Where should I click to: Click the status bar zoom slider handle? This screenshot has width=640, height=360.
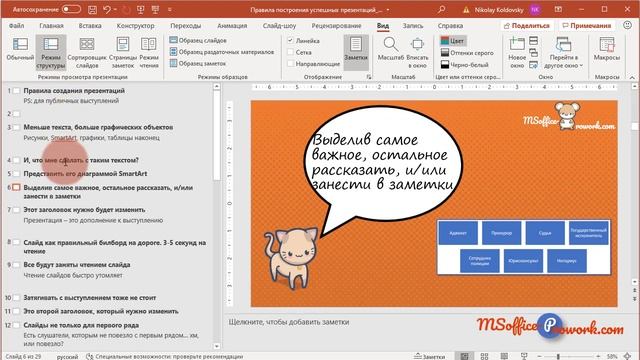[x=558, y=356]
